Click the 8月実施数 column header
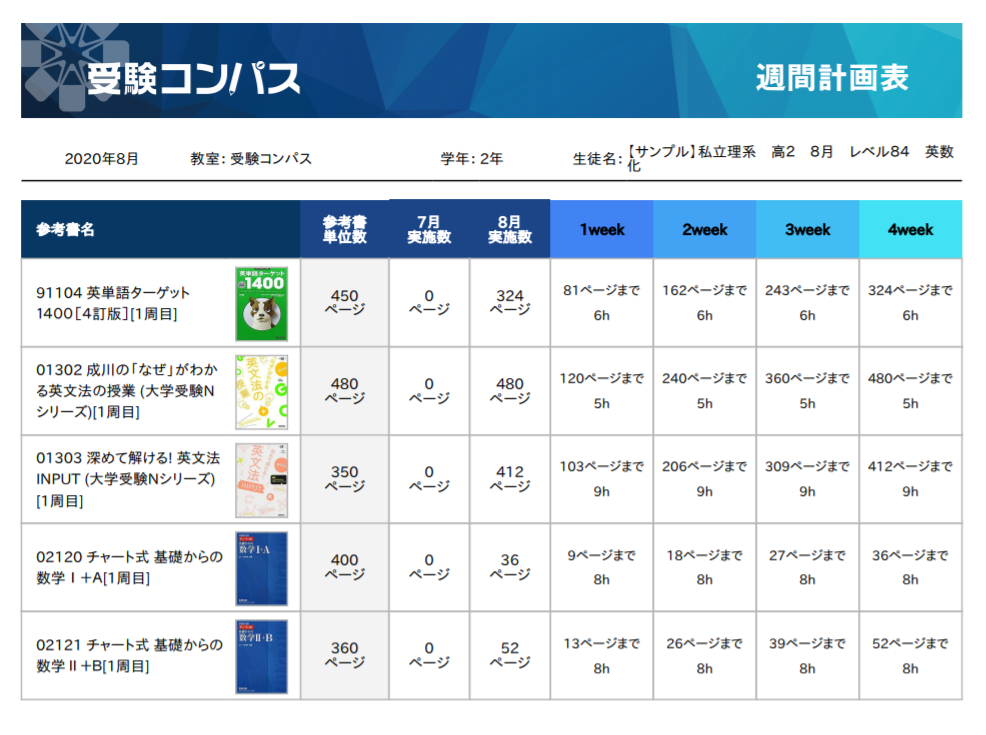The image size is (986, 735). tap(509, 229)
